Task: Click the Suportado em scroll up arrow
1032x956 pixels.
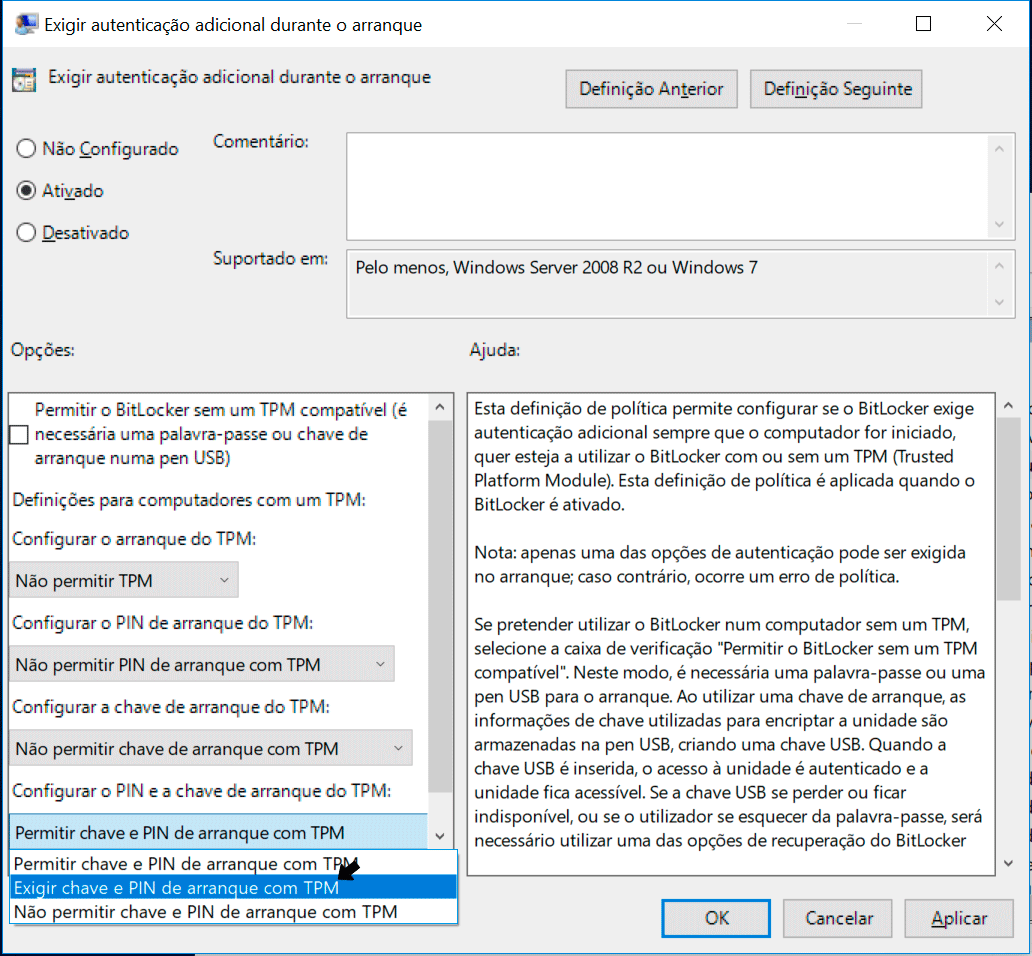Action: [999, 266]
